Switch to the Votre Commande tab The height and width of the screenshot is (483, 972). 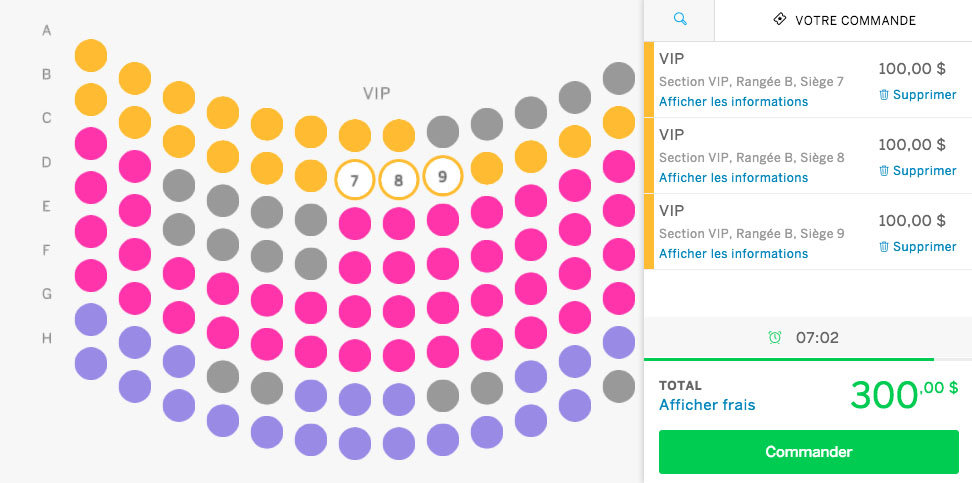coord(844,20)
